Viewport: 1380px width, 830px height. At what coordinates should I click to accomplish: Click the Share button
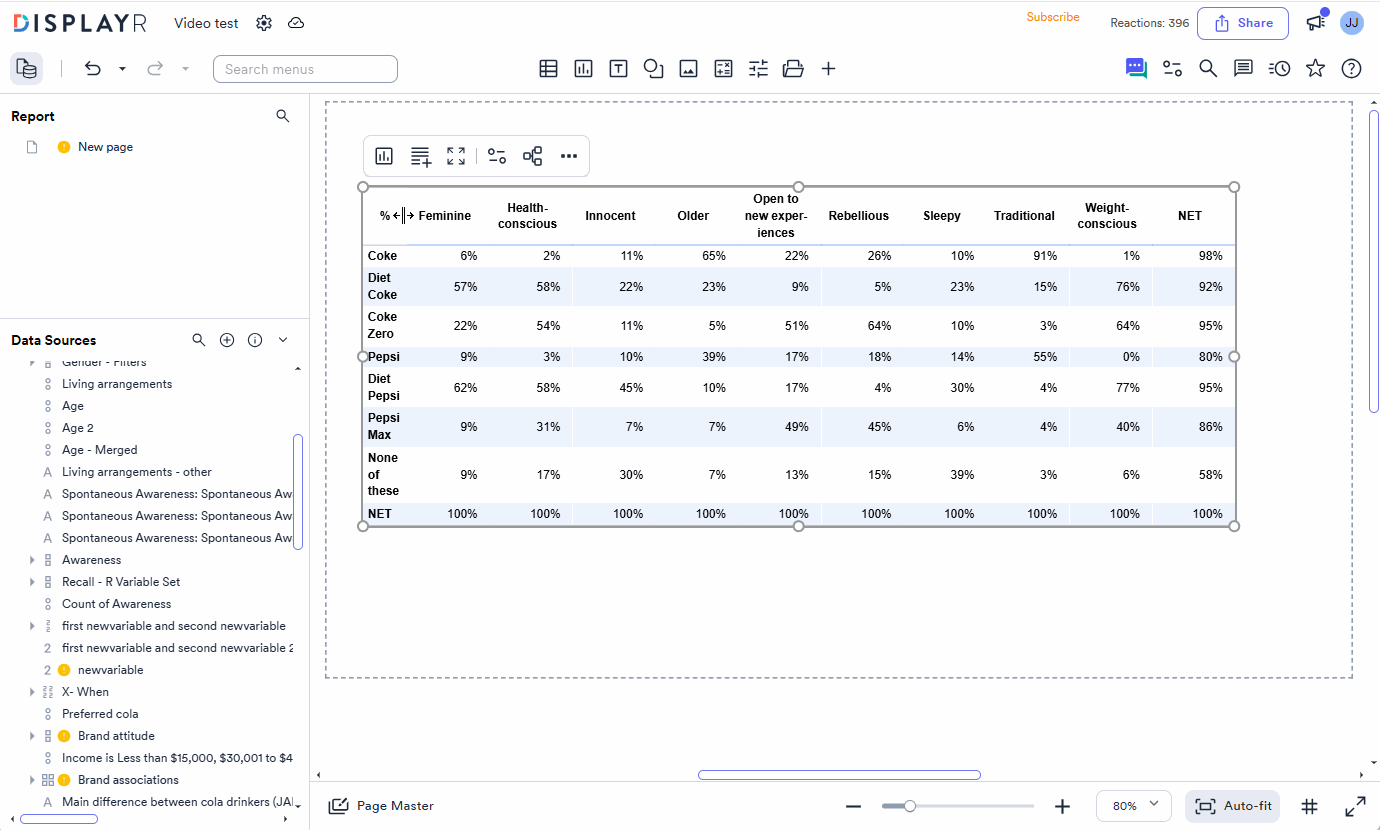tap(1243, 23)
